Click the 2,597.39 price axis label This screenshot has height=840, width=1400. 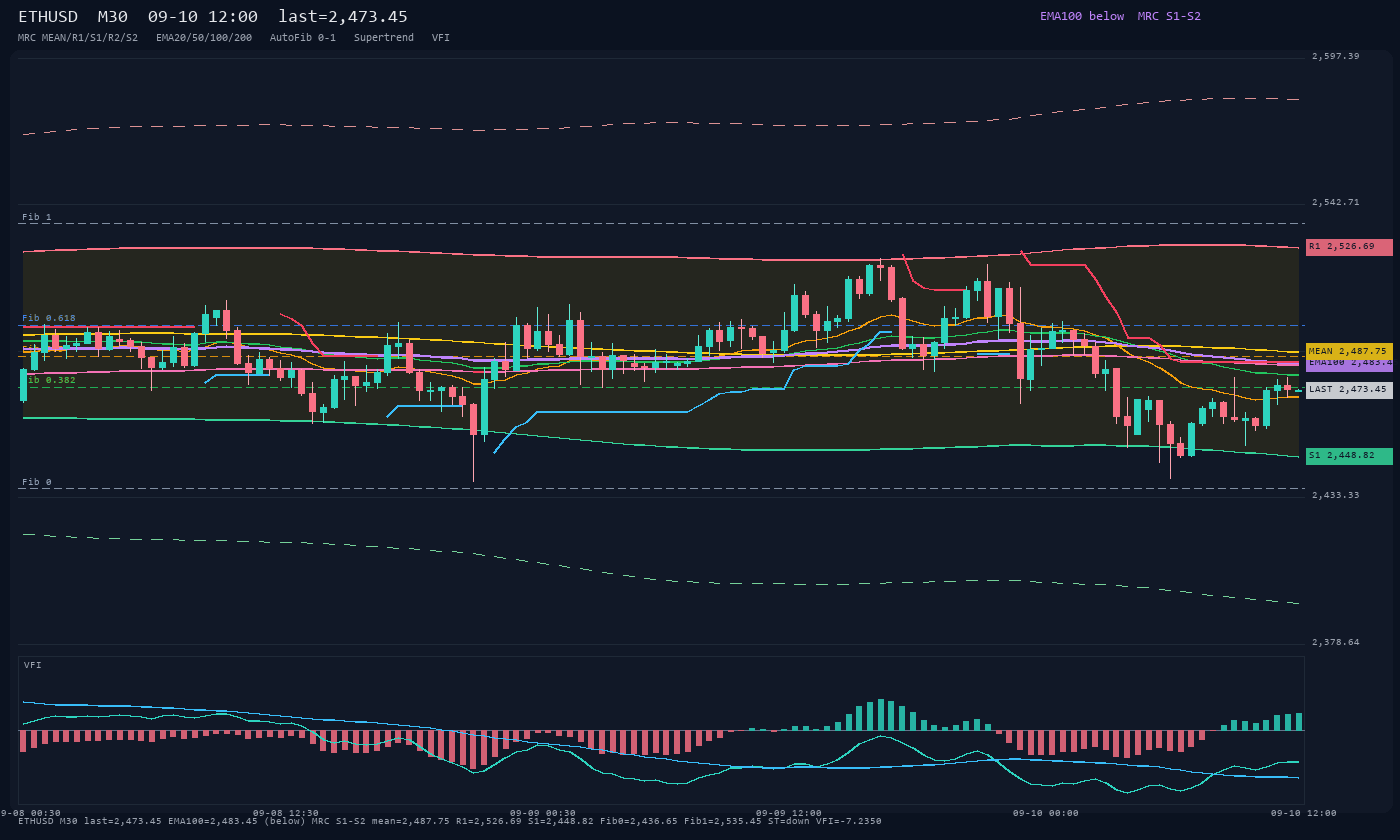pyautogui.click(x=1336, y=56)
